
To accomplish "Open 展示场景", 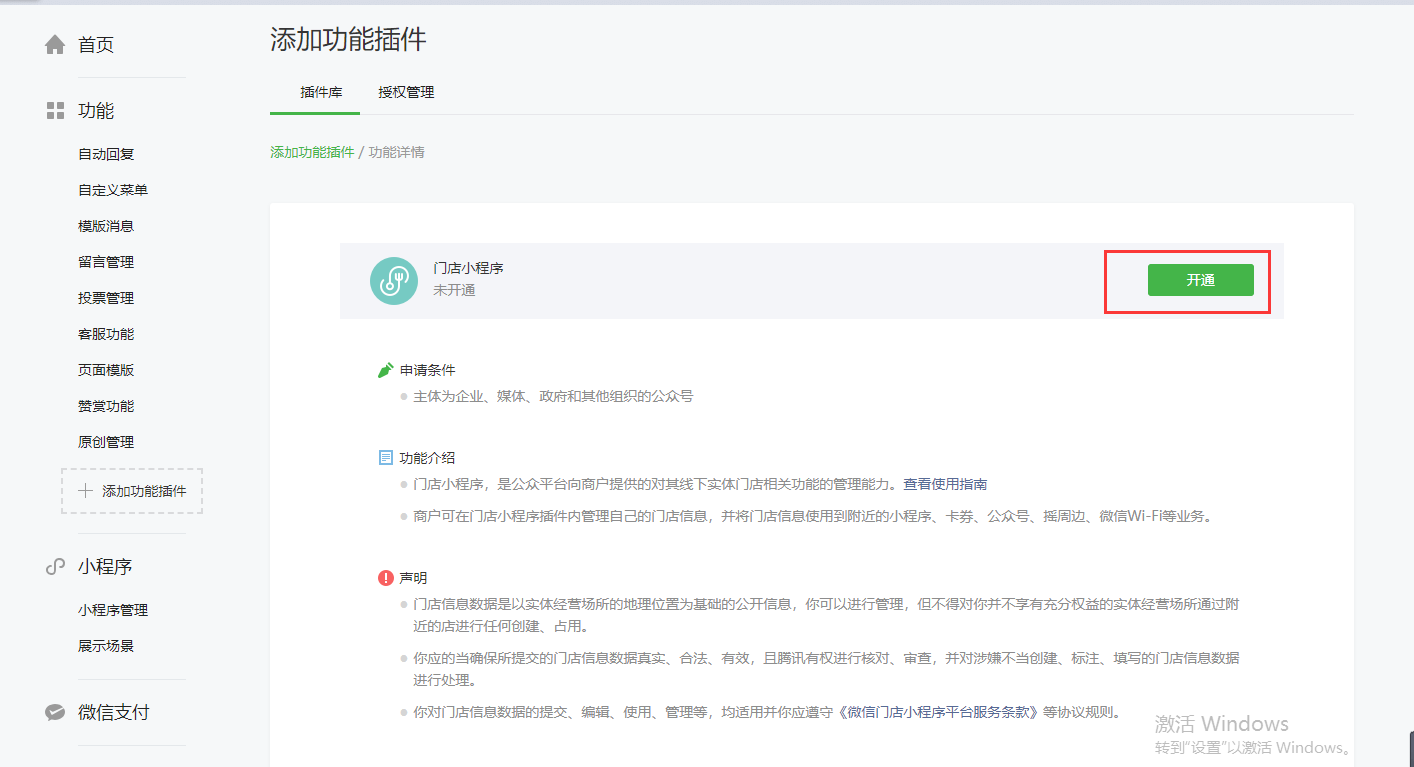I will pyautogui.click(x=106, y=646).
